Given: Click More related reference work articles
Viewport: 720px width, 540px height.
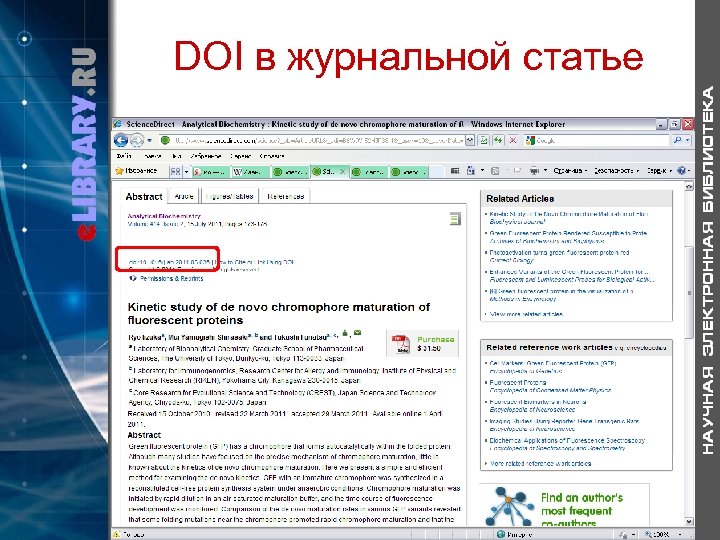Looking at the screenshot, I should click(x=540, y=464).
